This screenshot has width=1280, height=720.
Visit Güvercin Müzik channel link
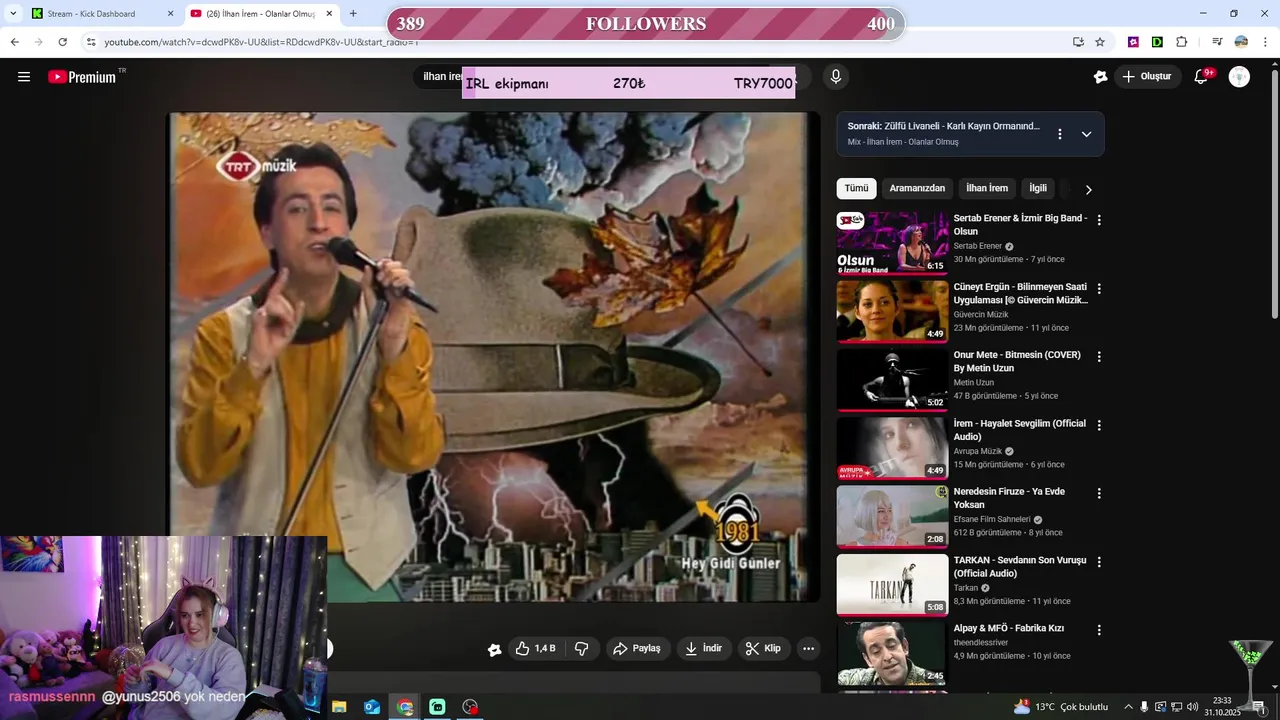coord(980,315)
